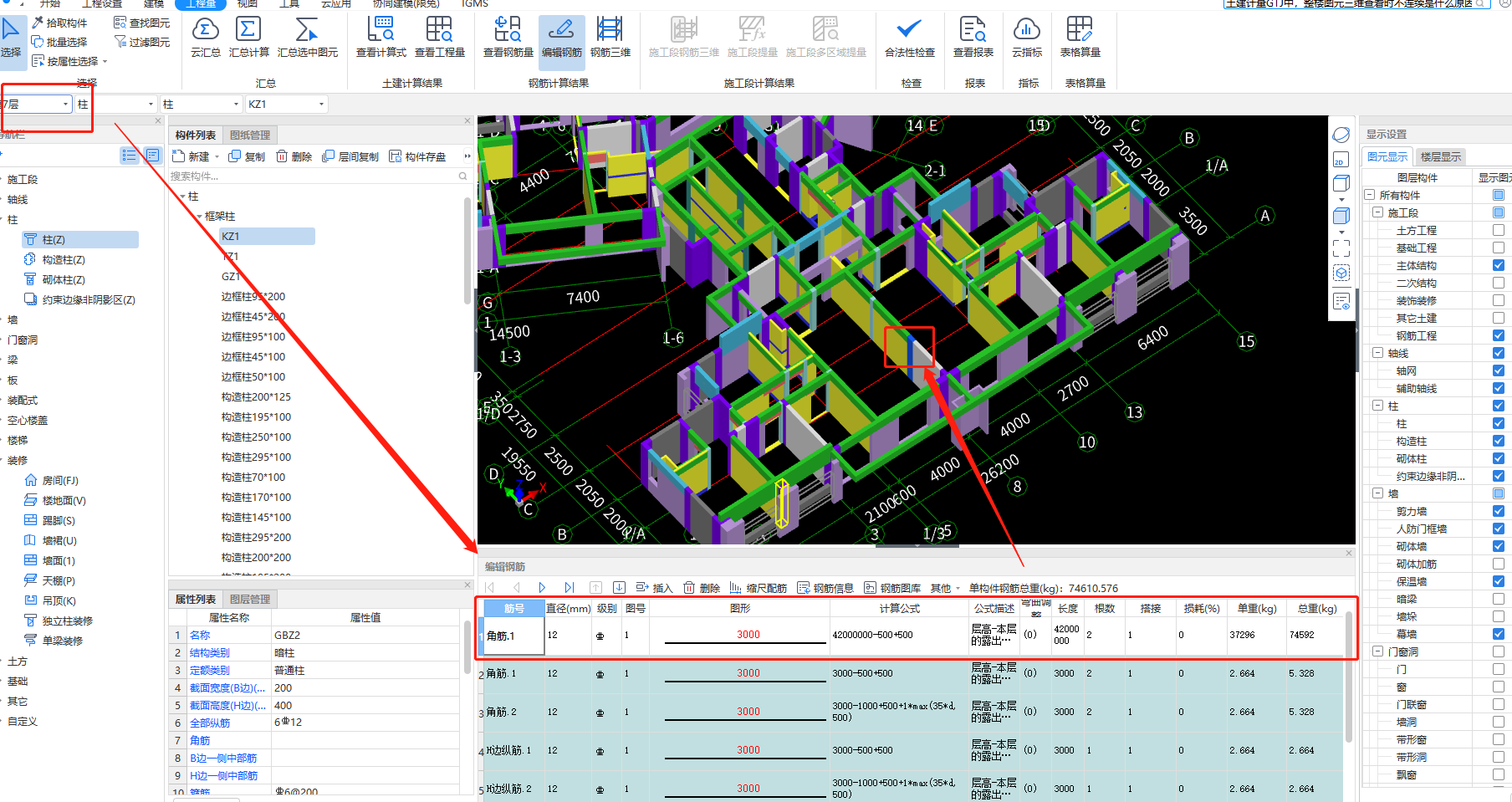The image size is (1512, 802).
Task: Switch to 图层管理 tab
Action: click(x=250, y=599)
